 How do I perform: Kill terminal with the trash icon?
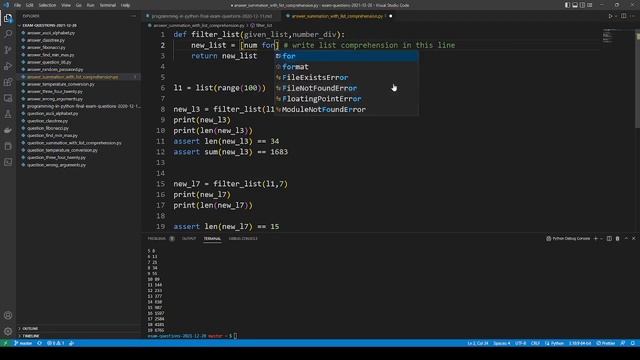(617, 238)
